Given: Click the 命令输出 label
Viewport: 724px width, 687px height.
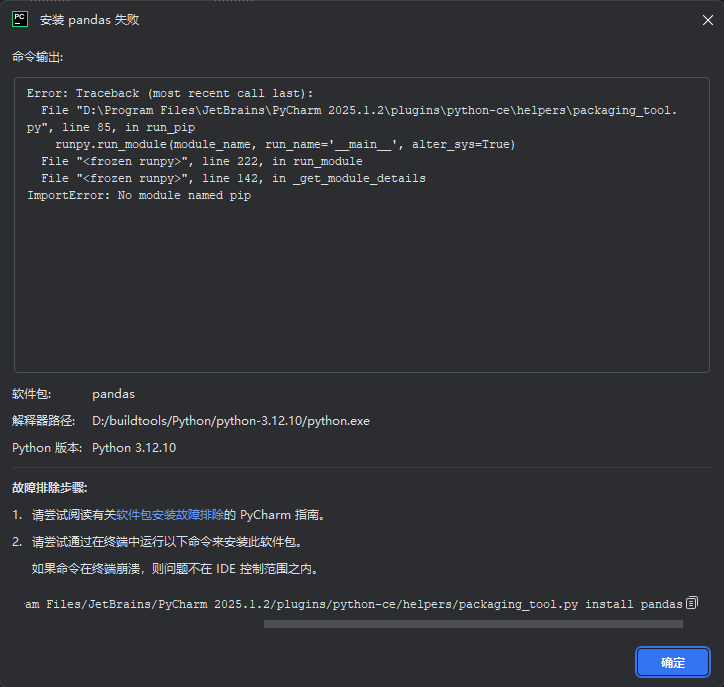Looking at the screenshot, I should click(37, 57).
